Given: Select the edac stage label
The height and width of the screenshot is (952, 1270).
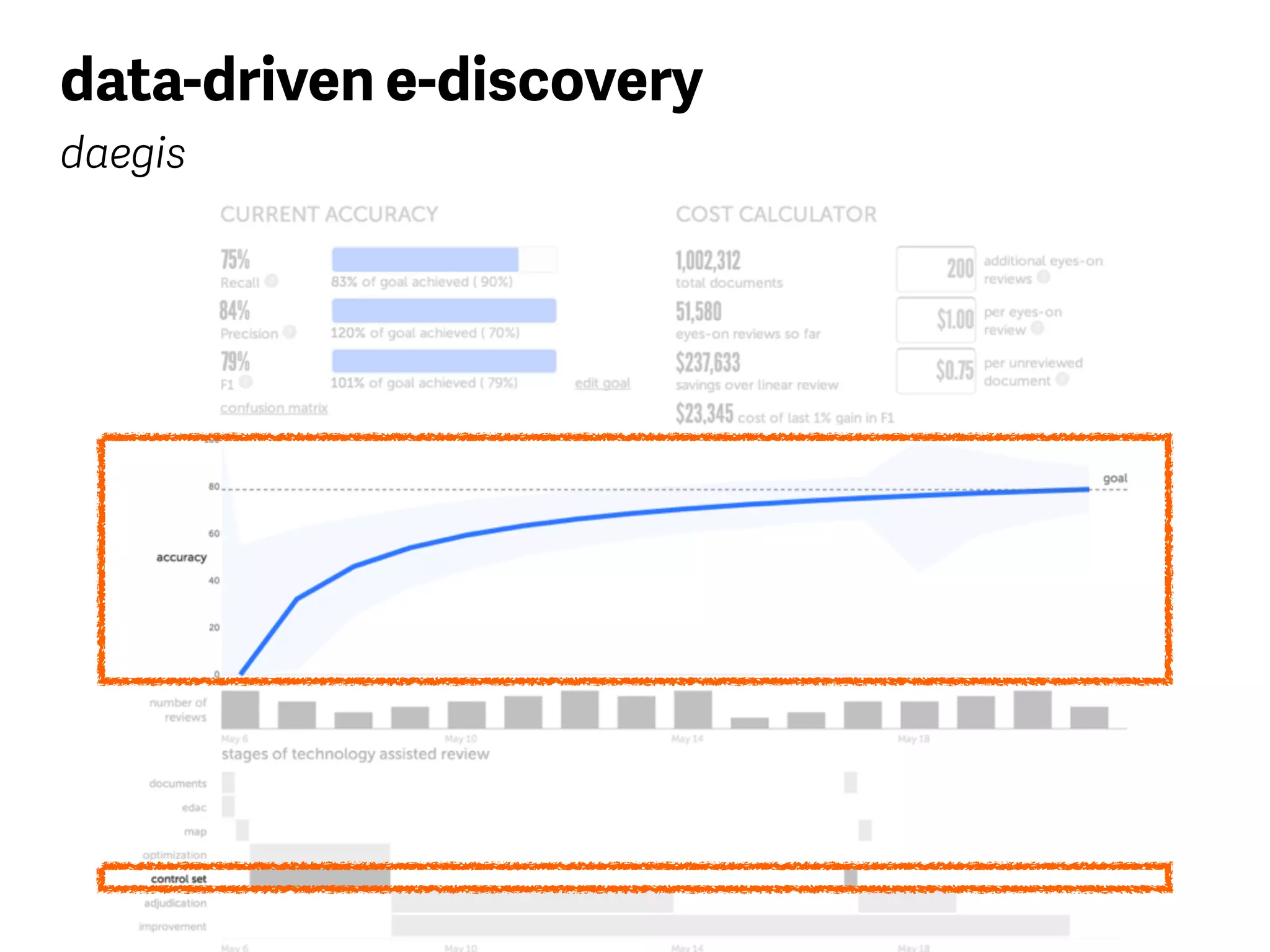Looking at the screenshot, I should [194, 808].
